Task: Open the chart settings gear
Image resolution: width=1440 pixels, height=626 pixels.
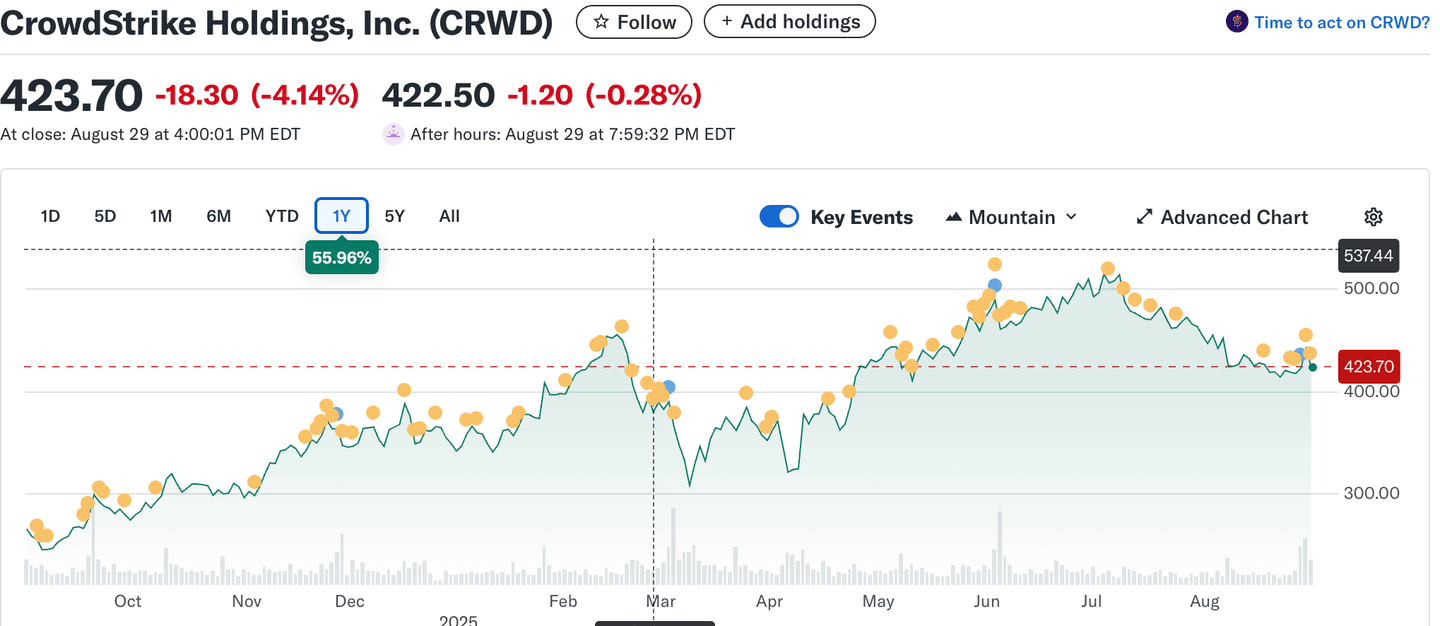Action: point(1373,216)
